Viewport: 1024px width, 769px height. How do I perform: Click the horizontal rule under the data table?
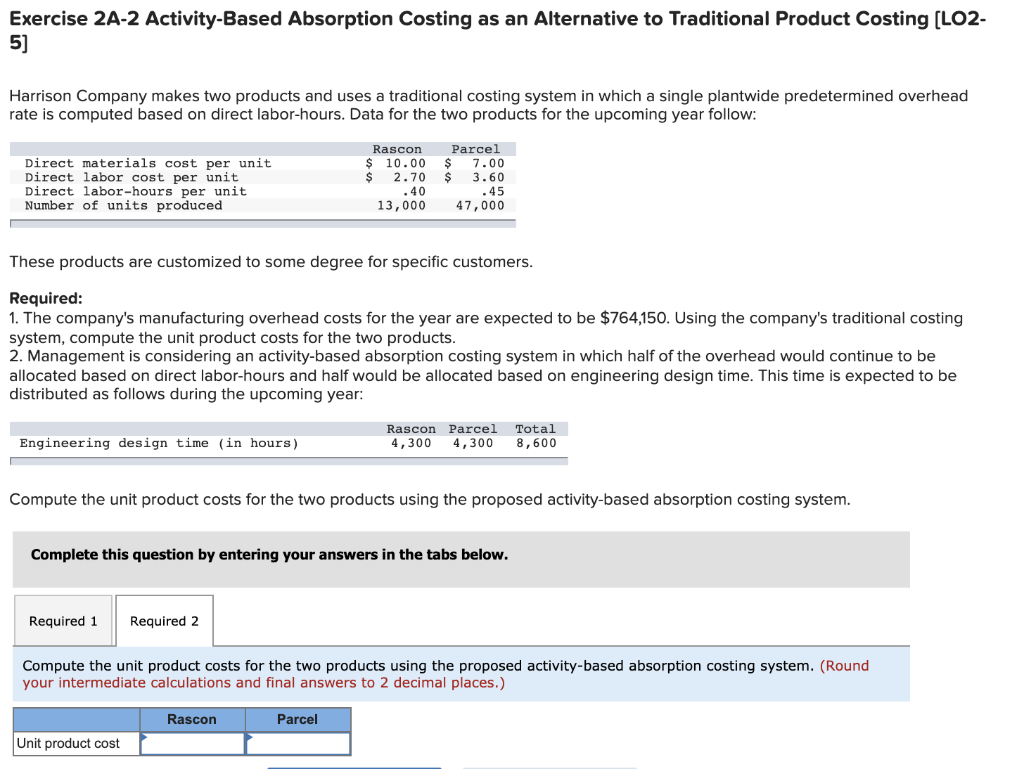pos(262,222)
